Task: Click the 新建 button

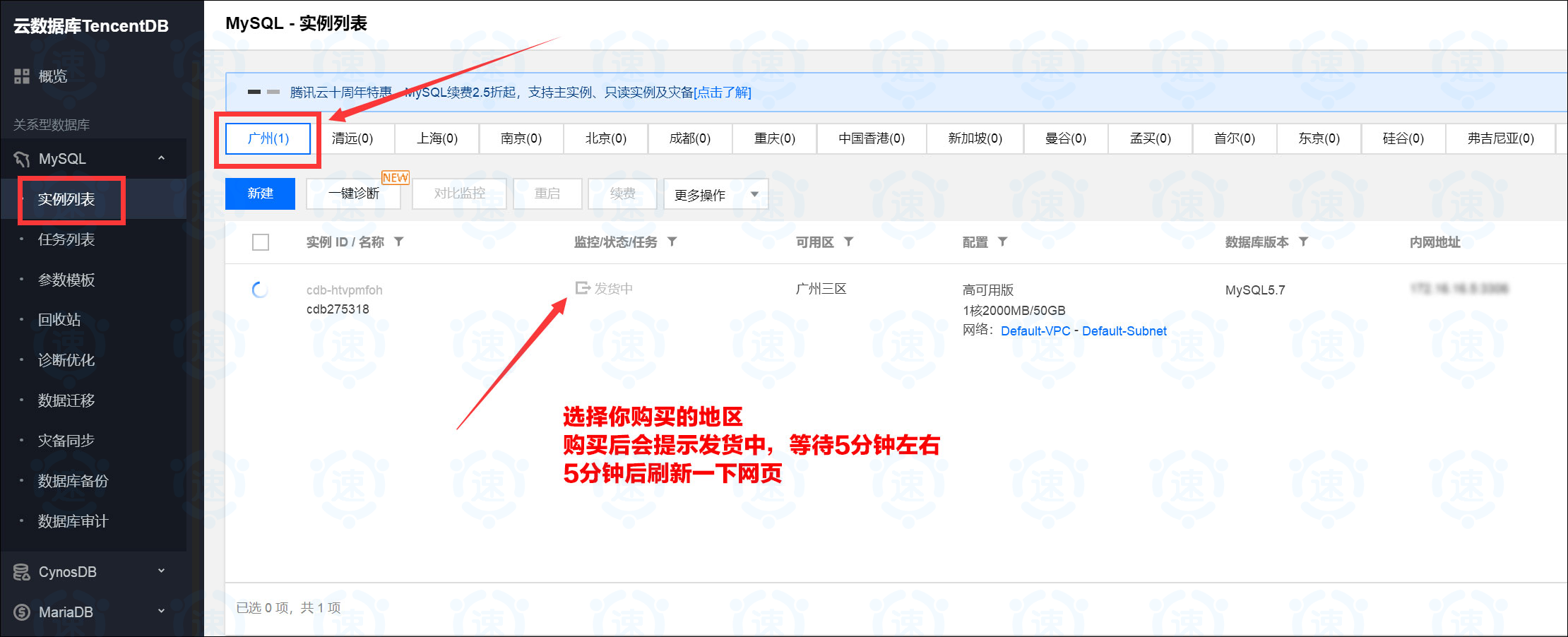Action: tap(260, 194)
